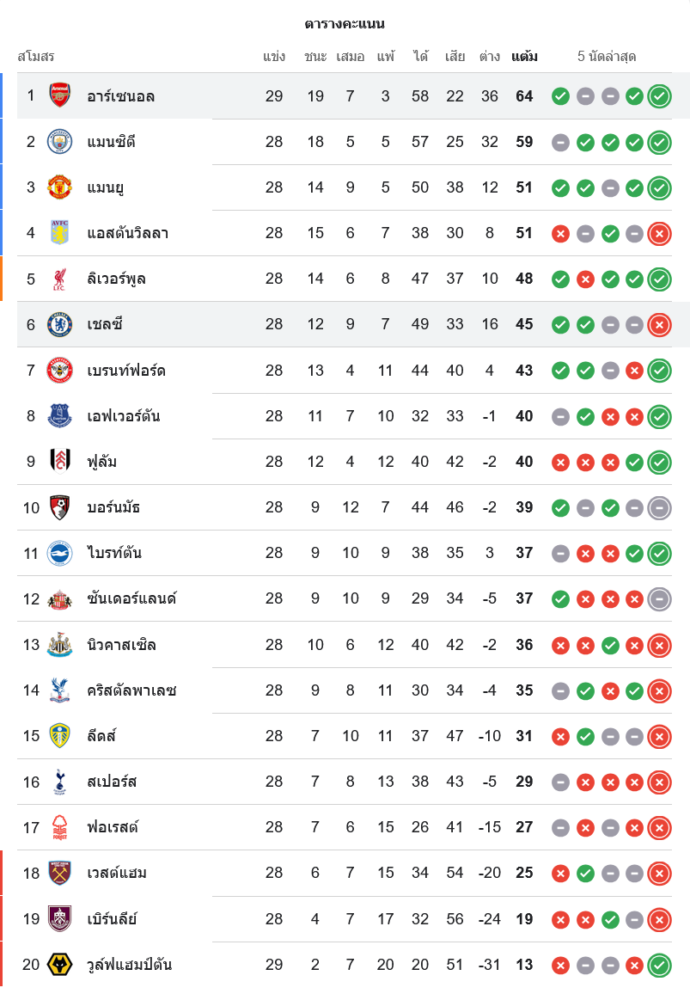The height and width of the screenshot is (1000, 690).
Task: Click the Arsenal club crest icon
Action: [60, 96]
